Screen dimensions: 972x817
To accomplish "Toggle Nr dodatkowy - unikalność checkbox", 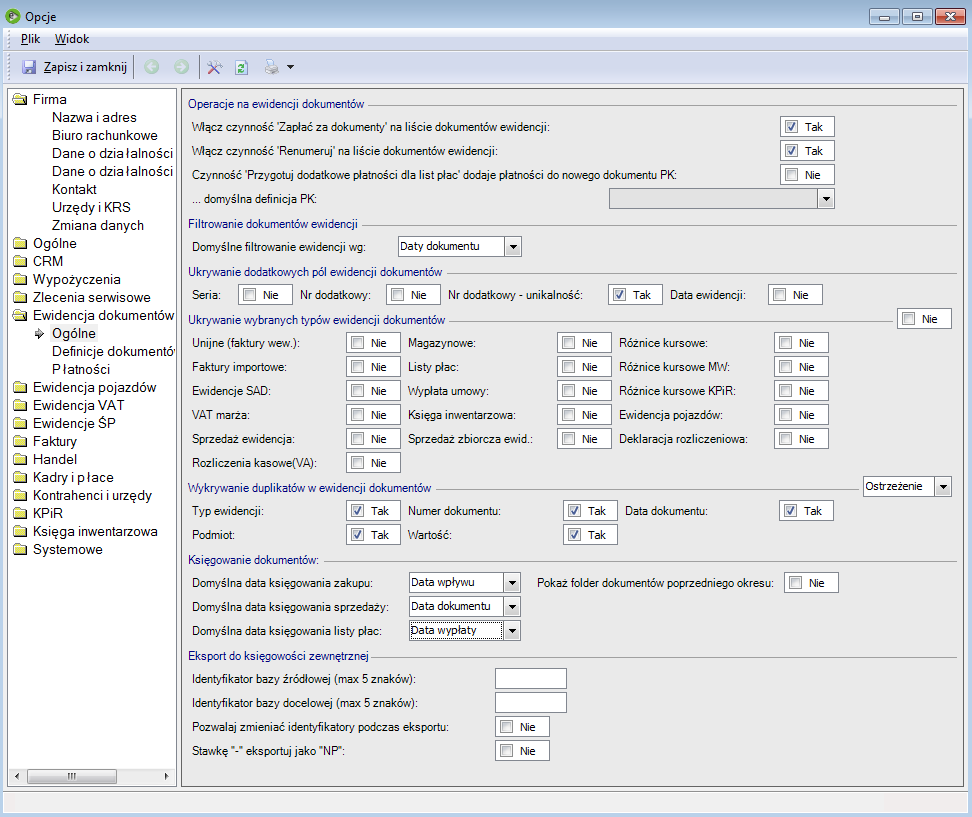I will (x=619, y=294).
